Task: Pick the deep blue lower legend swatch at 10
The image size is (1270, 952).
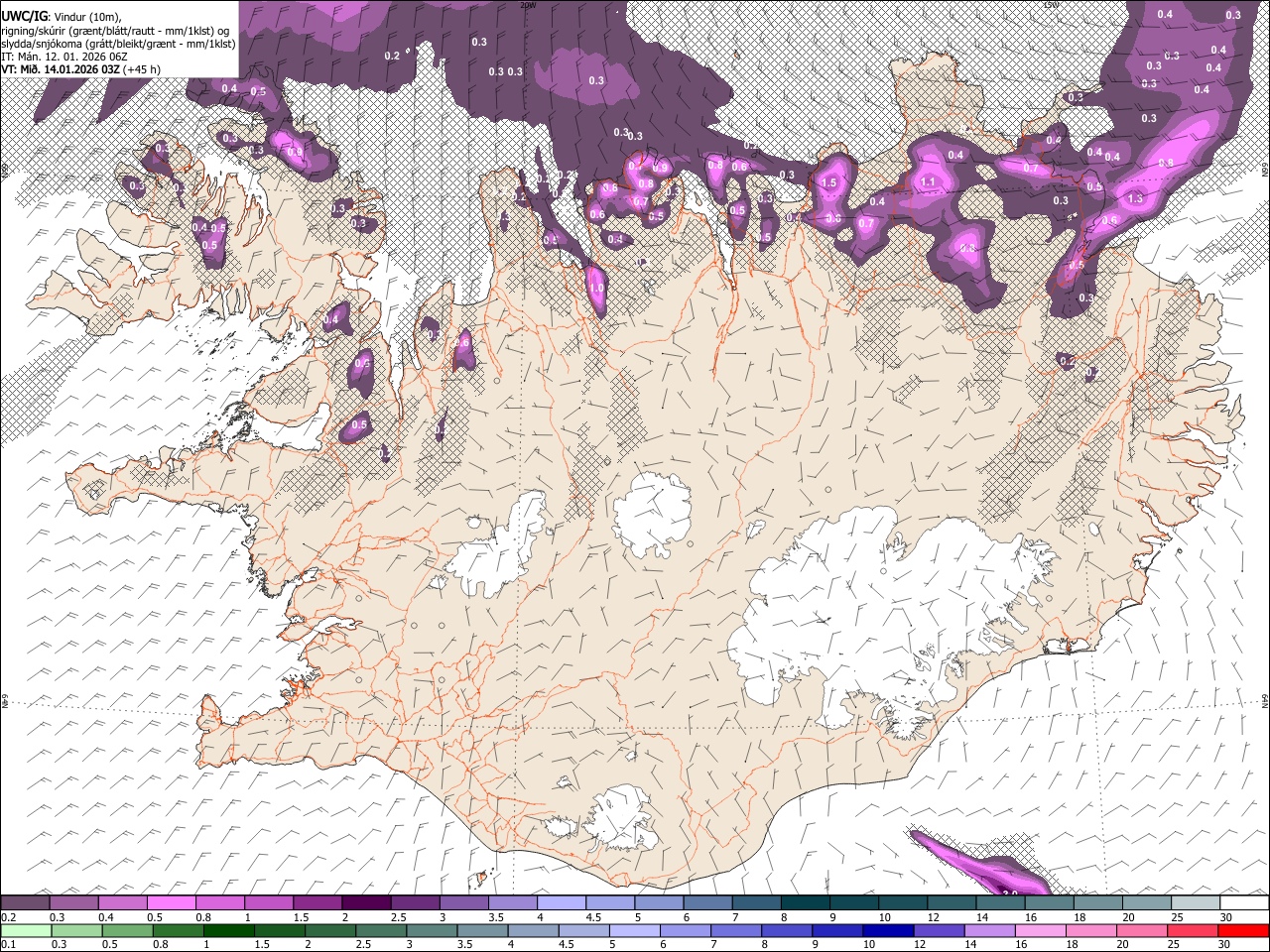Action: (x=887, y=931)
